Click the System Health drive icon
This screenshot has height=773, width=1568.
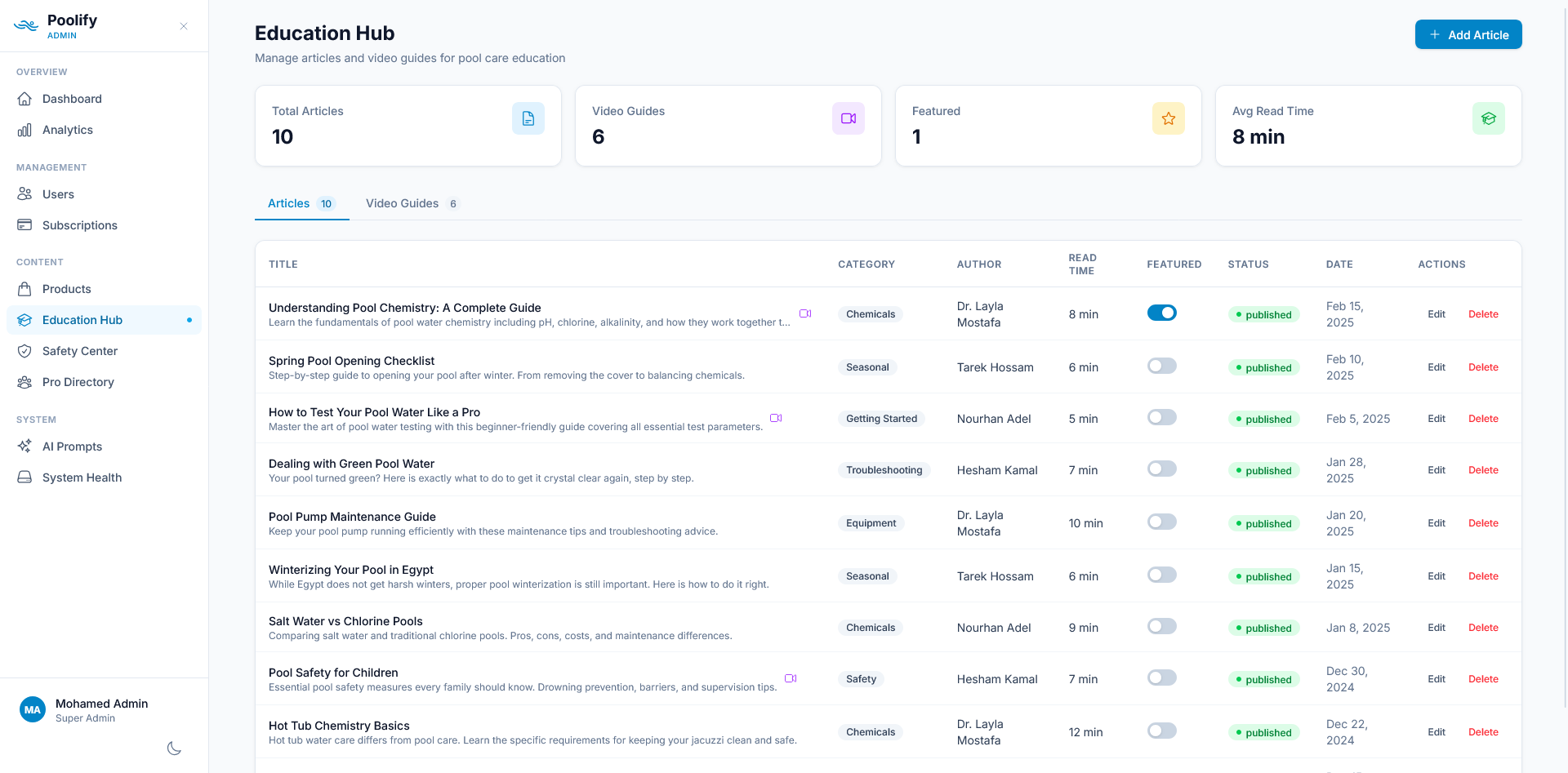pos(24,478)
